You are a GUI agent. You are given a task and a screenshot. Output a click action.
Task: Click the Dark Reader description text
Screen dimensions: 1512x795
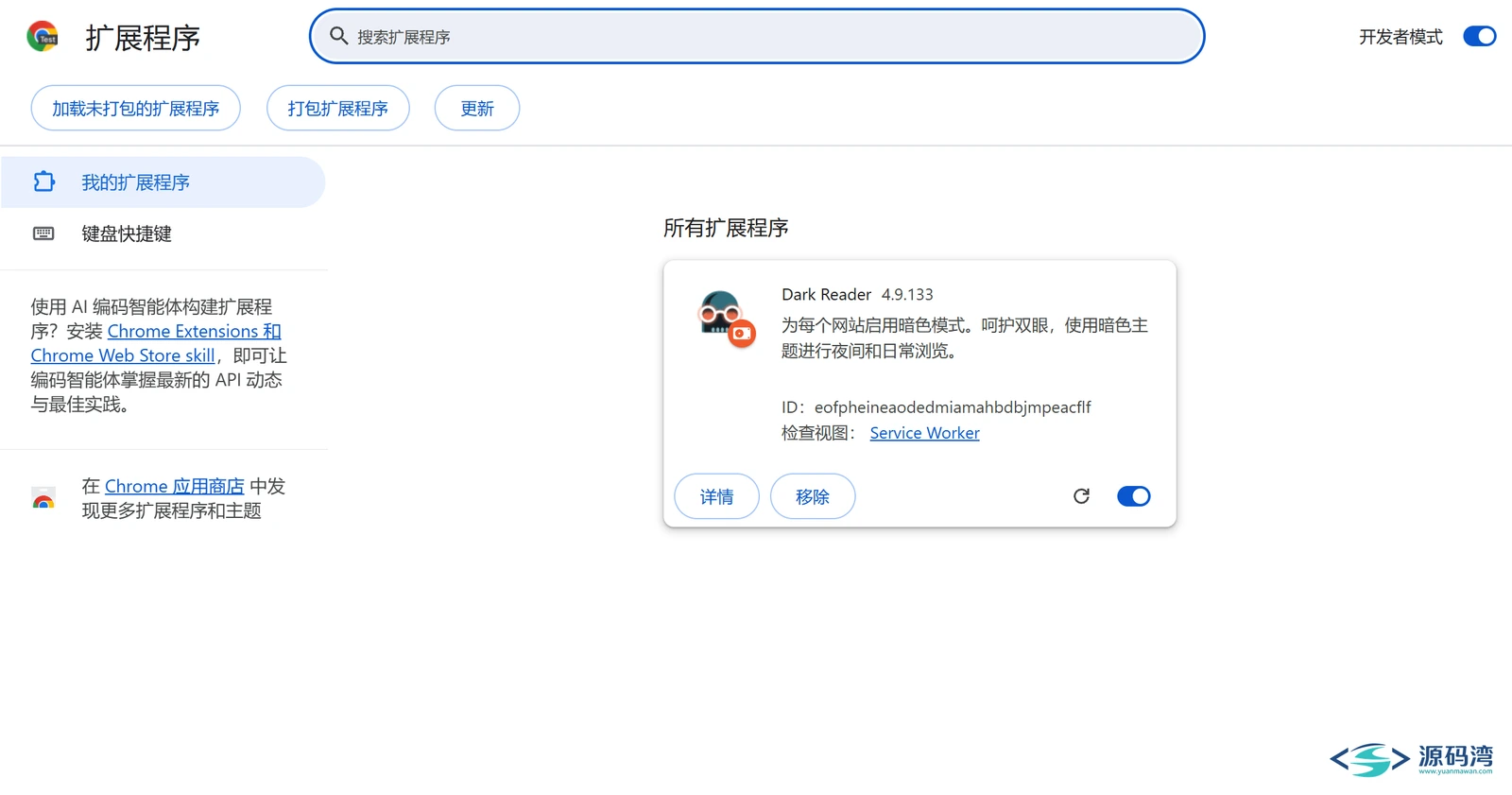pyautogui.click(x=965, y=337)
